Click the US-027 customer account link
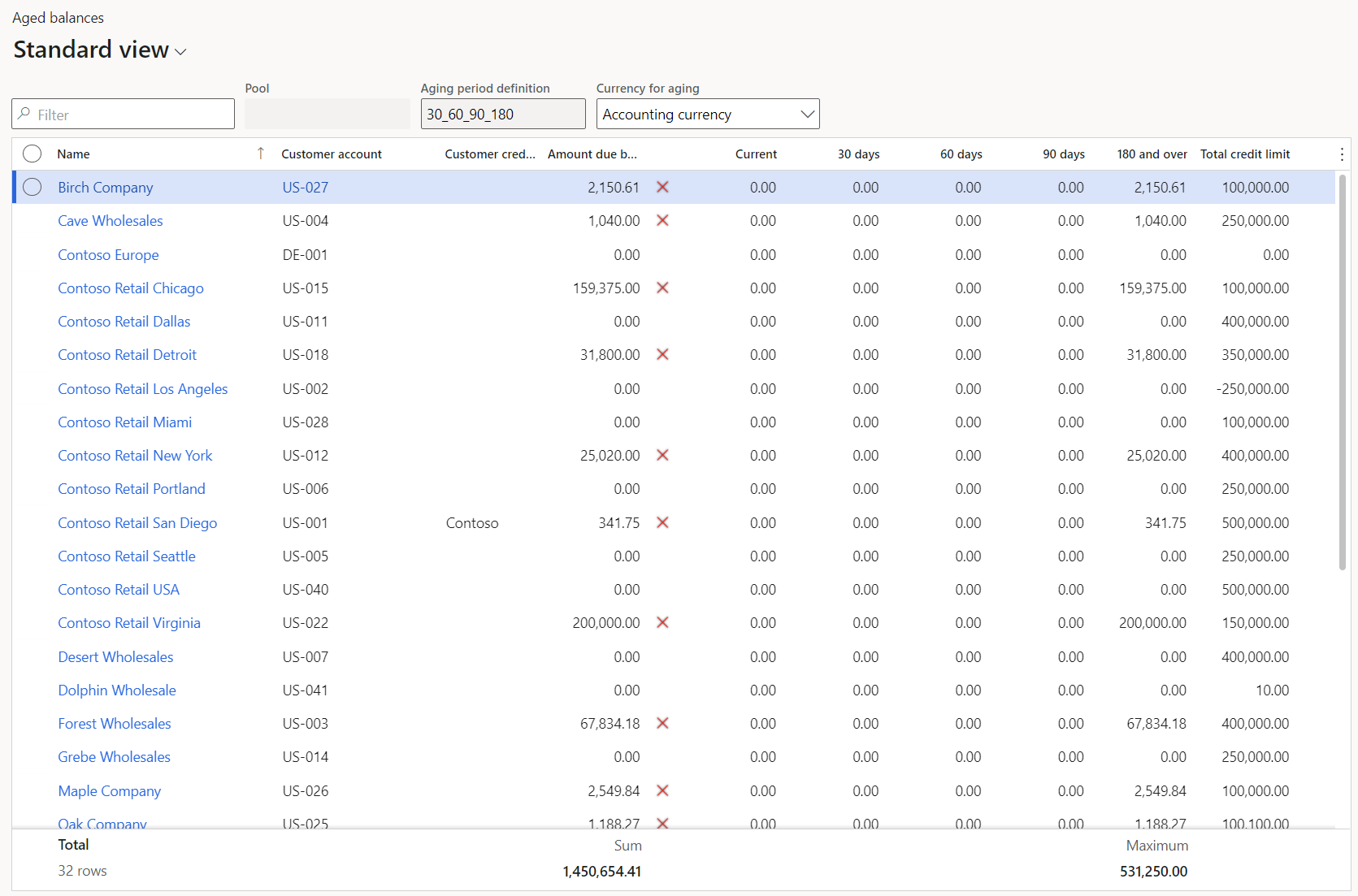The width and height of the screenshot is (1358, 896). point(305,187)
